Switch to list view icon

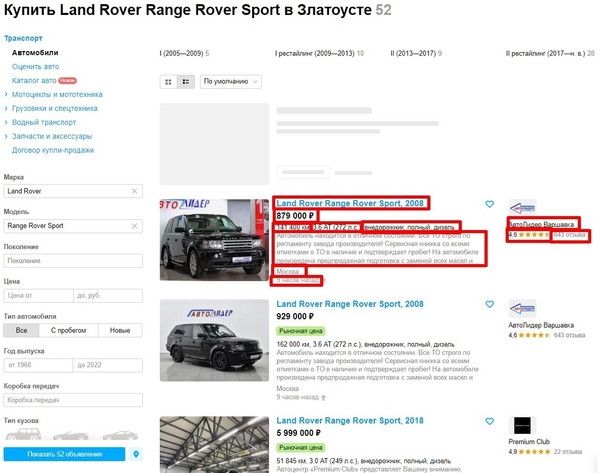(186, 82)
